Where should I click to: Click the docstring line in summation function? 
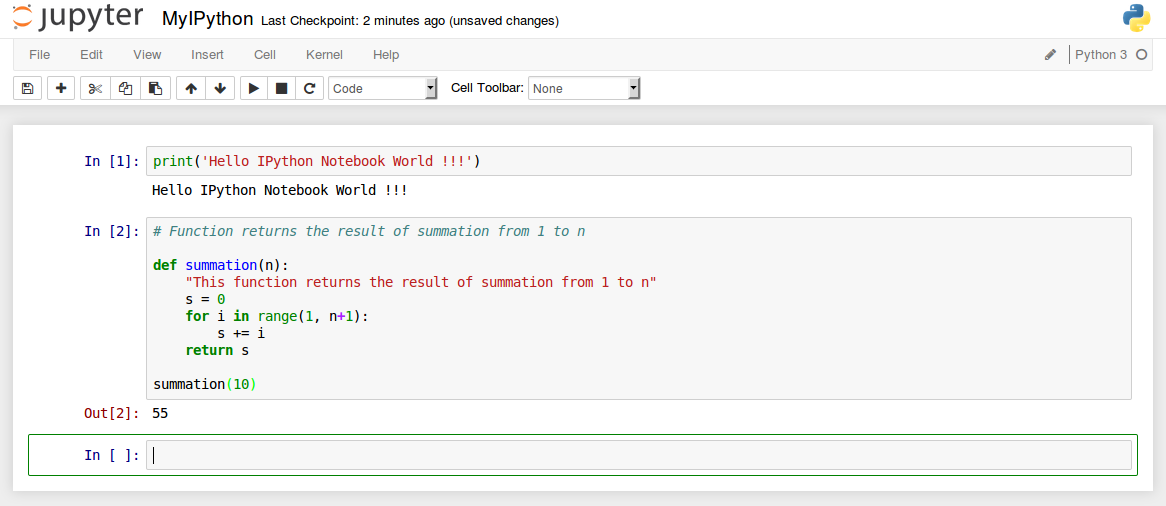[x=421, y=282]
